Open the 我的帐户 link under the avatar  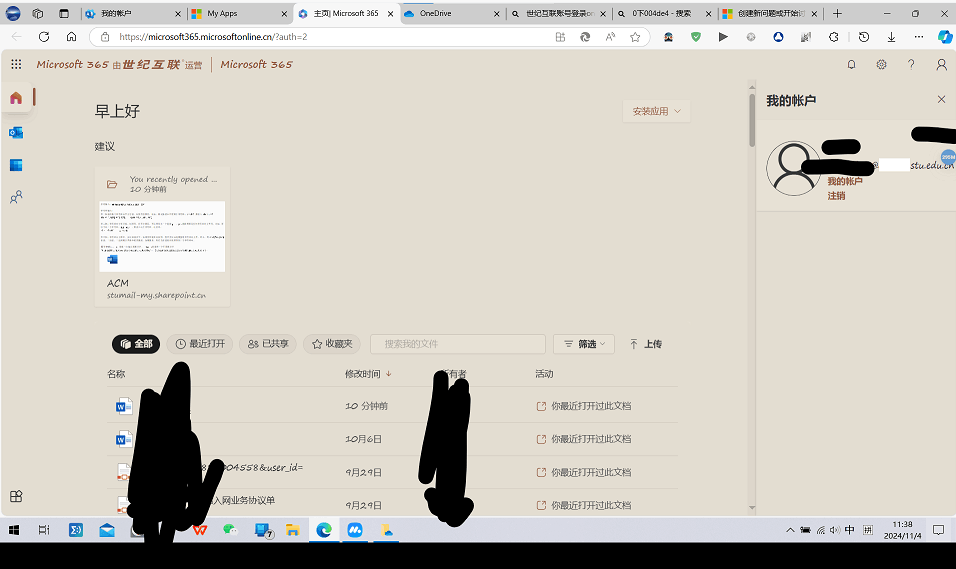tap(844, 181)
